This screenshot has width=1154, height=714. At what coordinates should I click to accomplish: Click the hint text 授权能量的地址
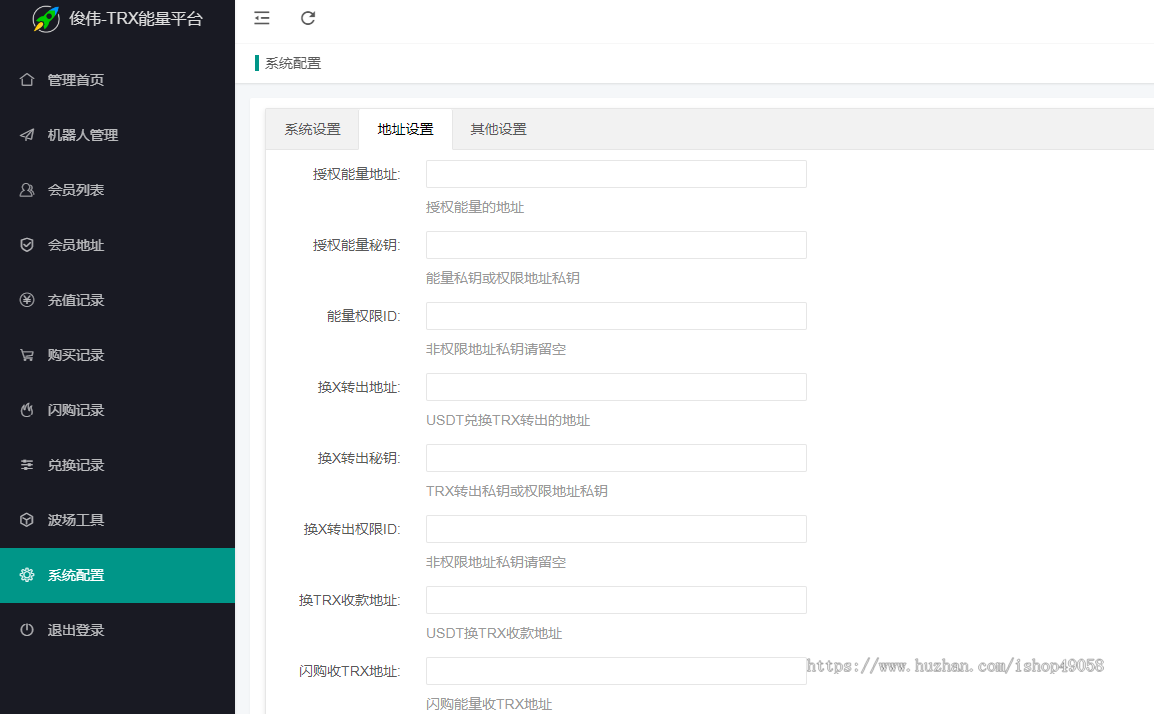coord(475,208)
